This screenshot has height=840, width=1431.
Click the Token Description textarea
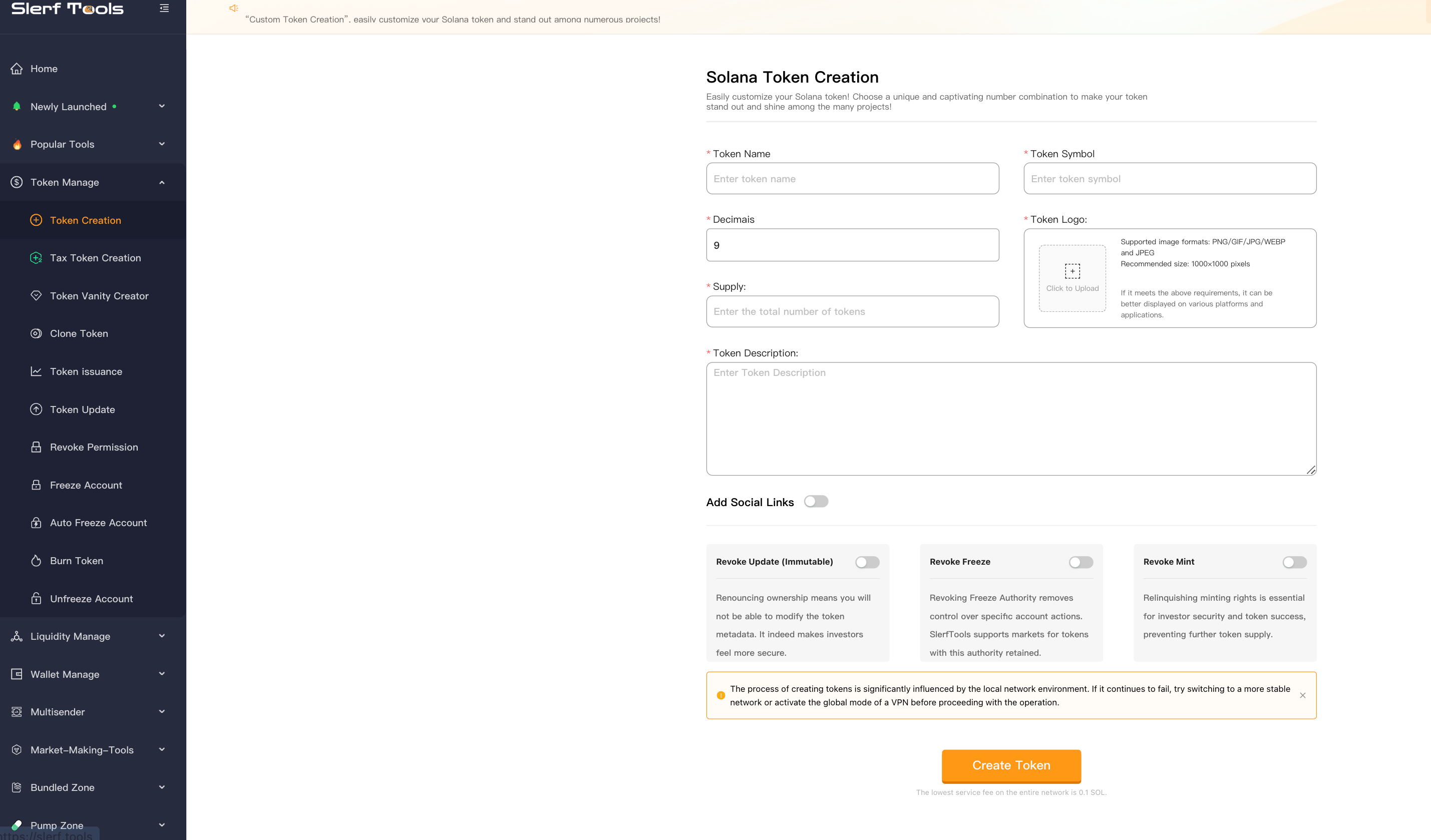coord(1011,419)
